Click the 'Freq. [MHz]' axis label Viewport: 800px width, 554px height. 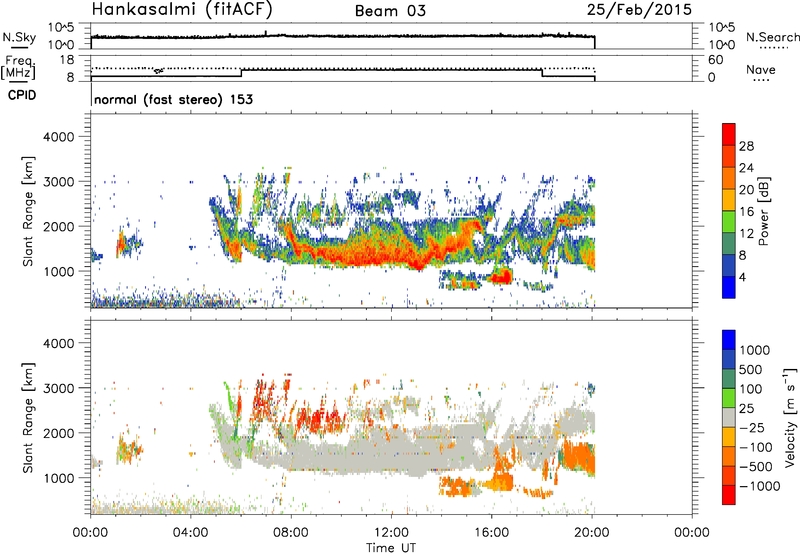coord(19,68)
